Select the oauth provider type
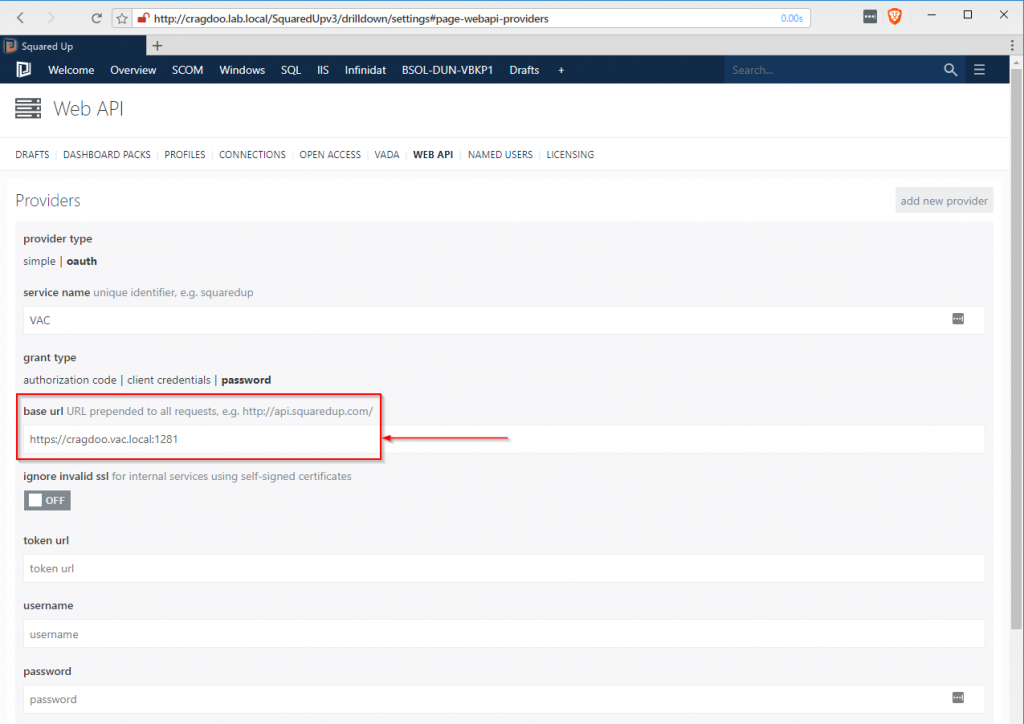Image resolution: width=1024 pixels, height=724 pixels. [82, 261]
